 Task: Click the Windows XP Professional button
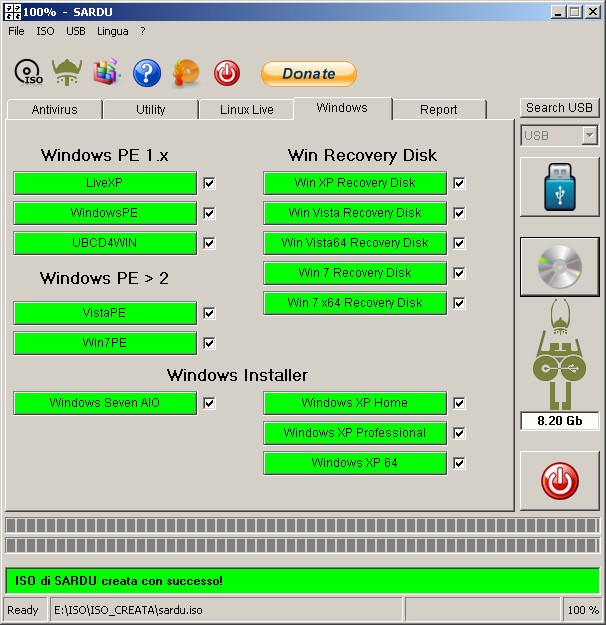pyautogui.click(x=355, y=433)
